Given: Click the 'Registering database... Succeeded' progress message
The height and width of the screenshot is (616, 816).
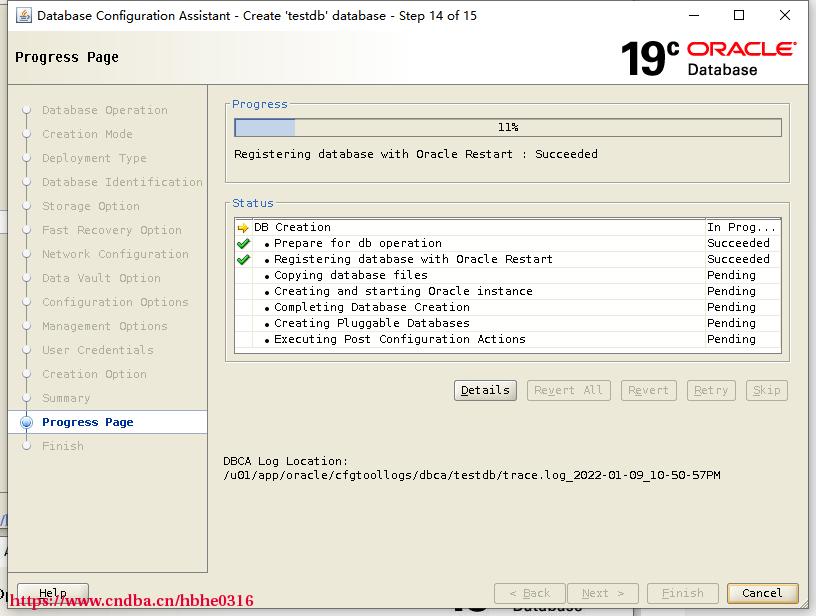Looking at the screenshot, I should point(416,154).
